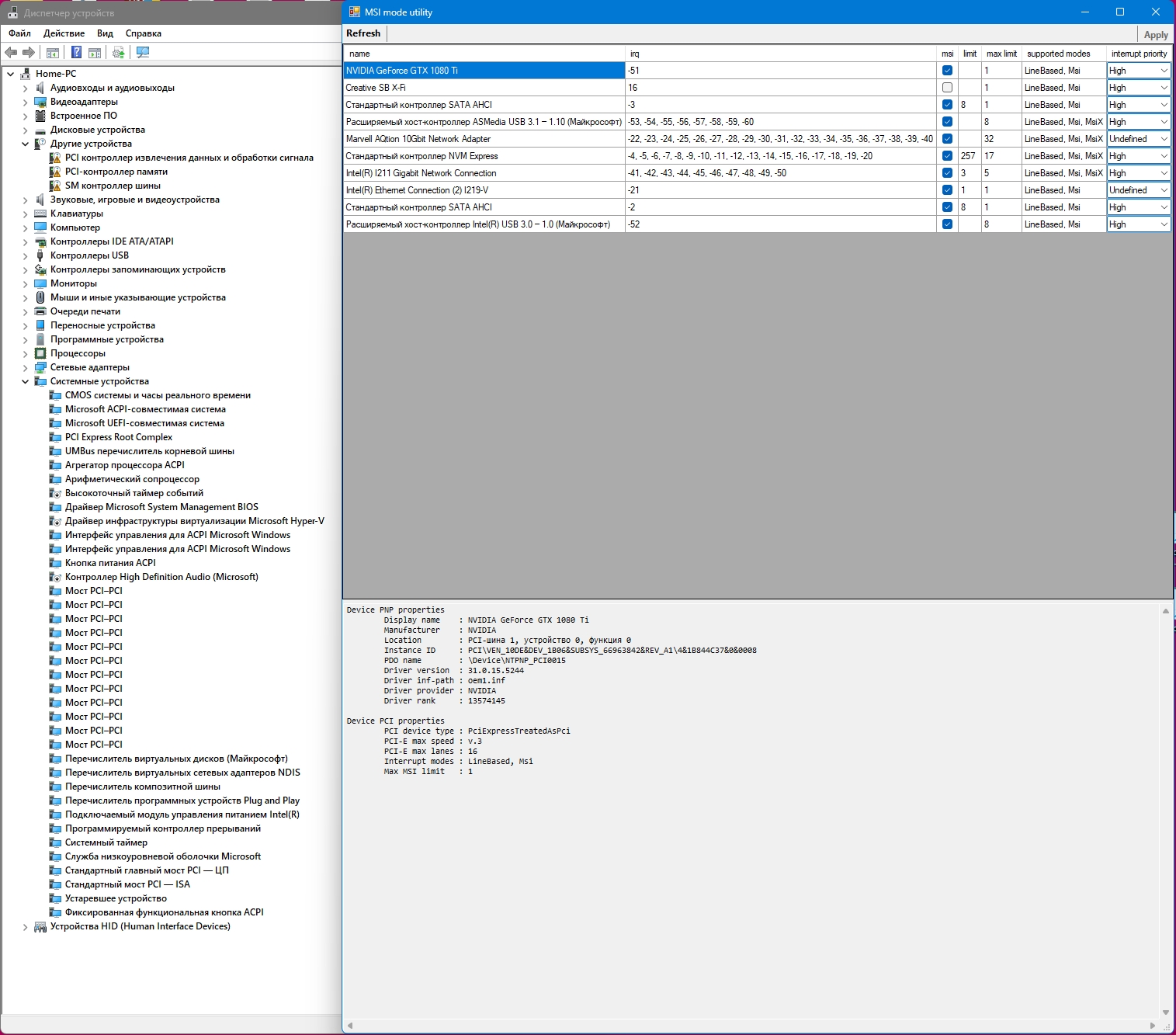The height and width of the screenshot is (1035, 1176).
Task: Open help with the blue question mark icon
Action: click(x=76, y=52)
